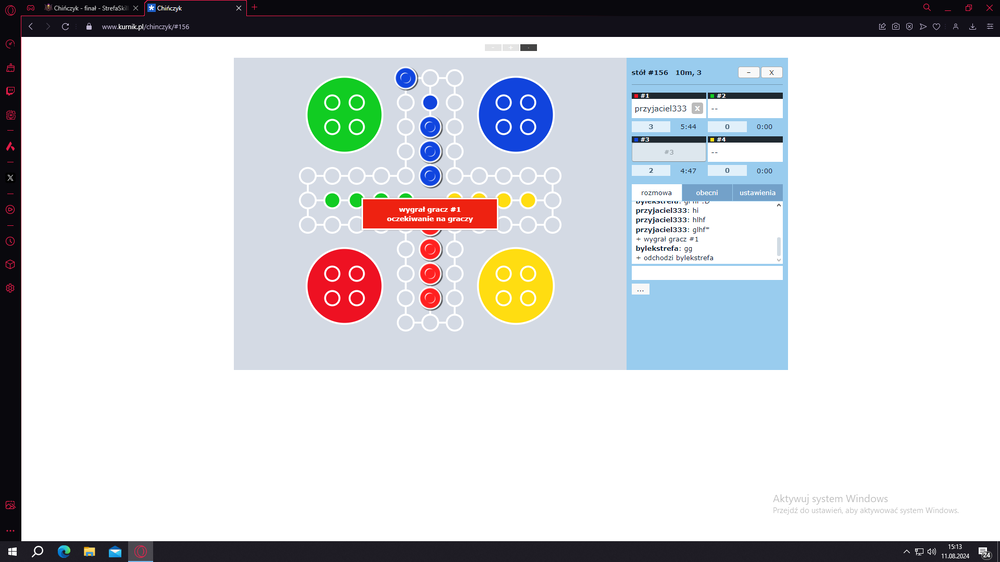
Task: Take a snapshot with camera icon
Action: [x=895, y=27]
